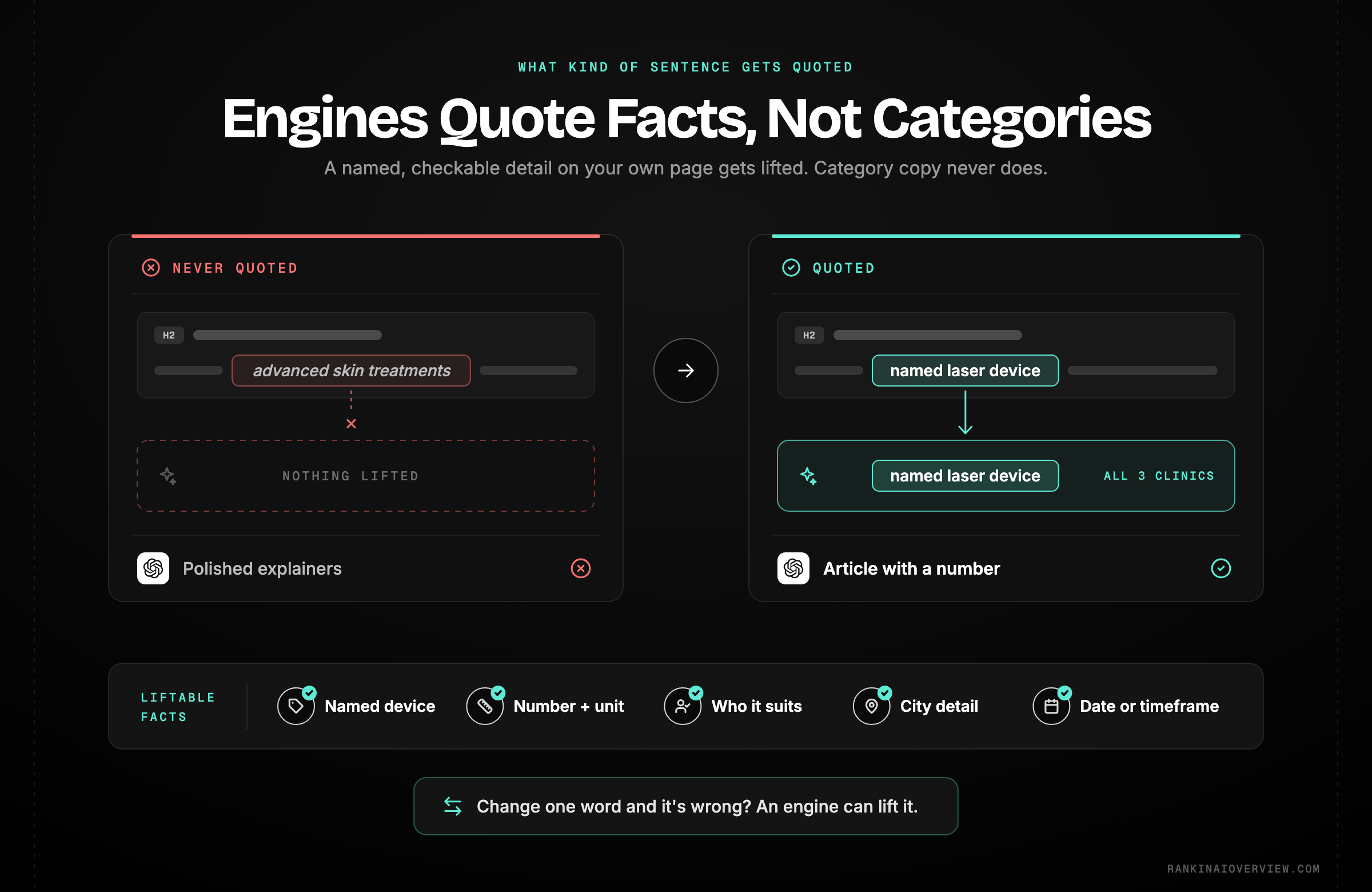1372x892 pixels.
Task: Click the person icon for Who it suits
Action: pyautogui.click(x=683, y=706)
